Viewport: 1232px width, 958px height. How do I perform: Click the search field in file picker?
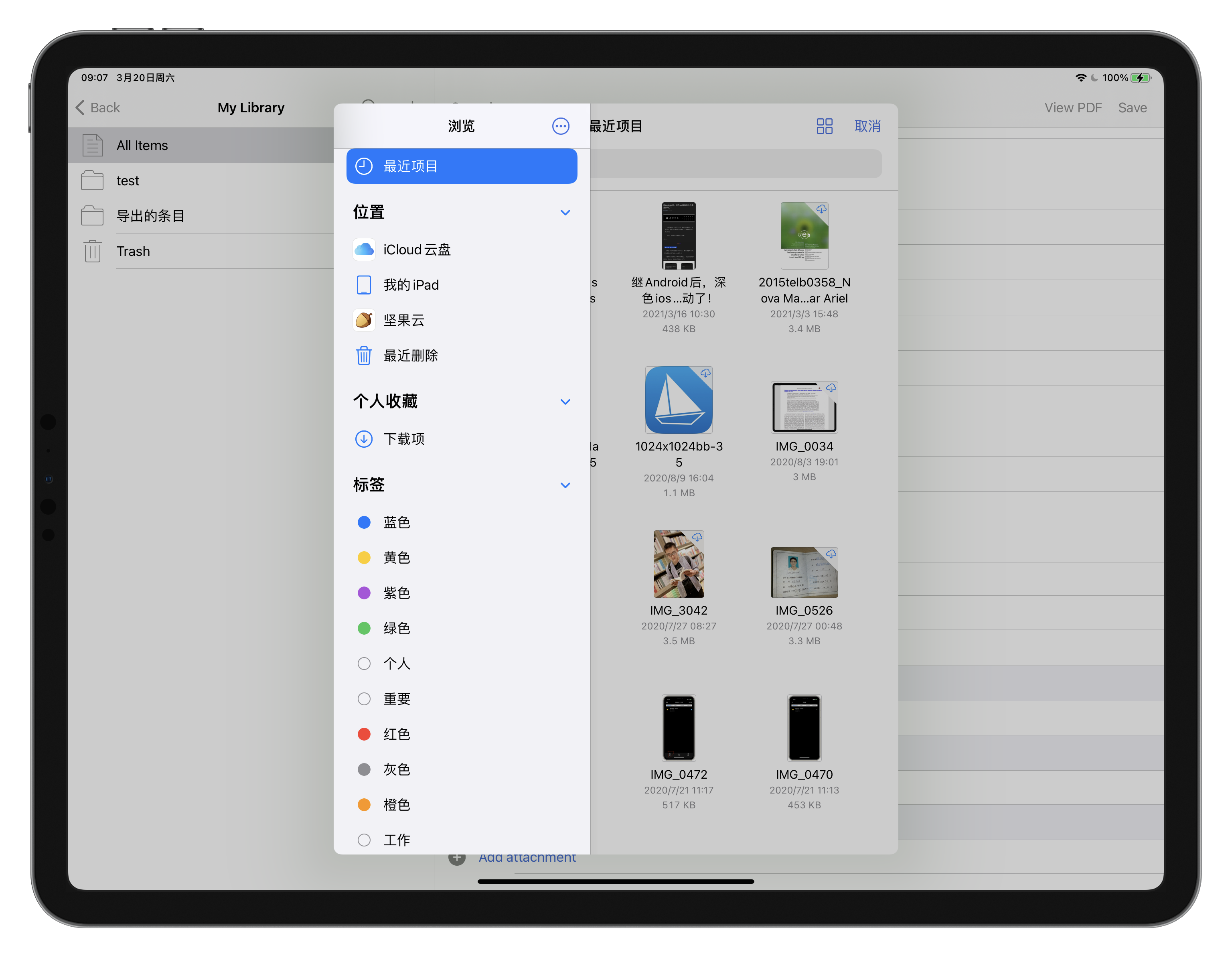(736, 164)
